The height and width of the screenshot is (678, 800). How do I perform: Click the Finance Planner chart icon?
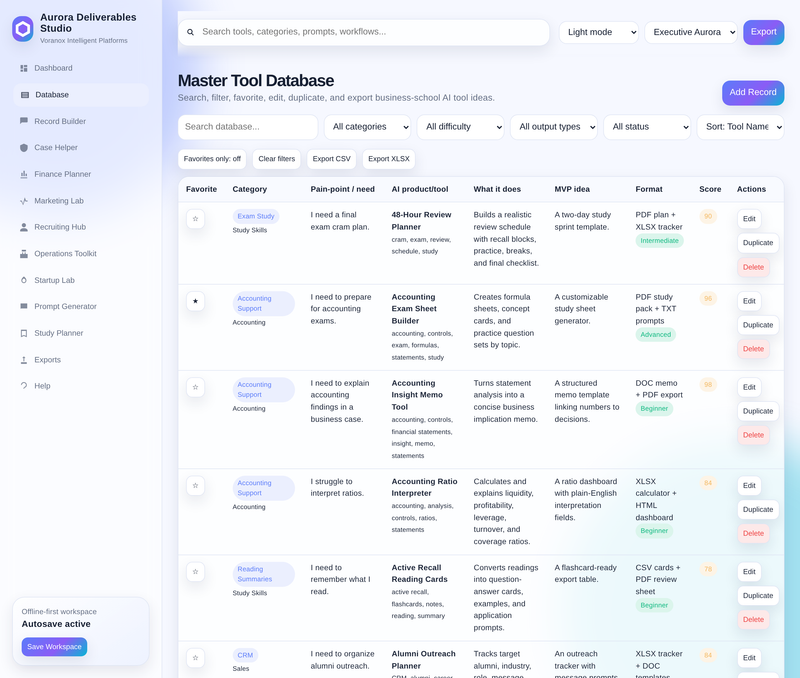pyautogui.click(x=23, y=174)
